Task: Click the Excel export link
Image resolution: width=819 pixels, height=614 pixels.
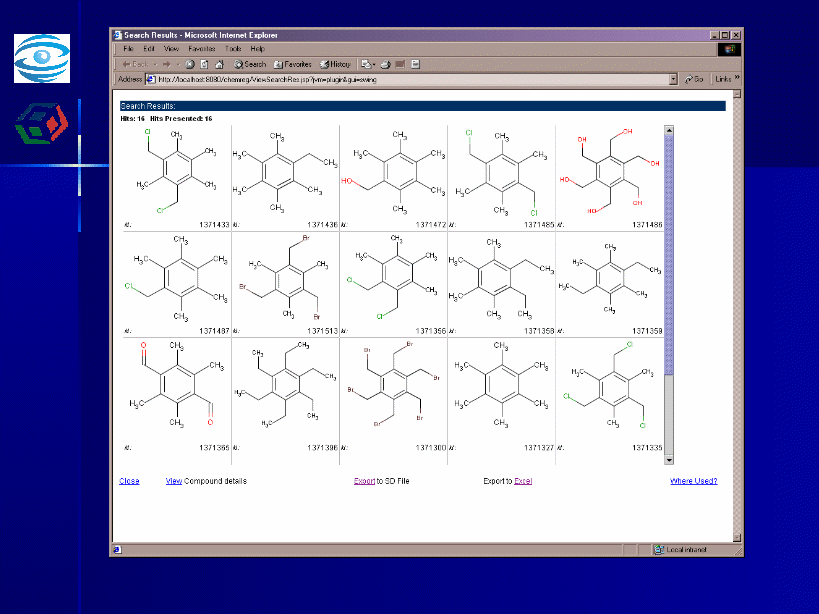Action: coord(523,481)
